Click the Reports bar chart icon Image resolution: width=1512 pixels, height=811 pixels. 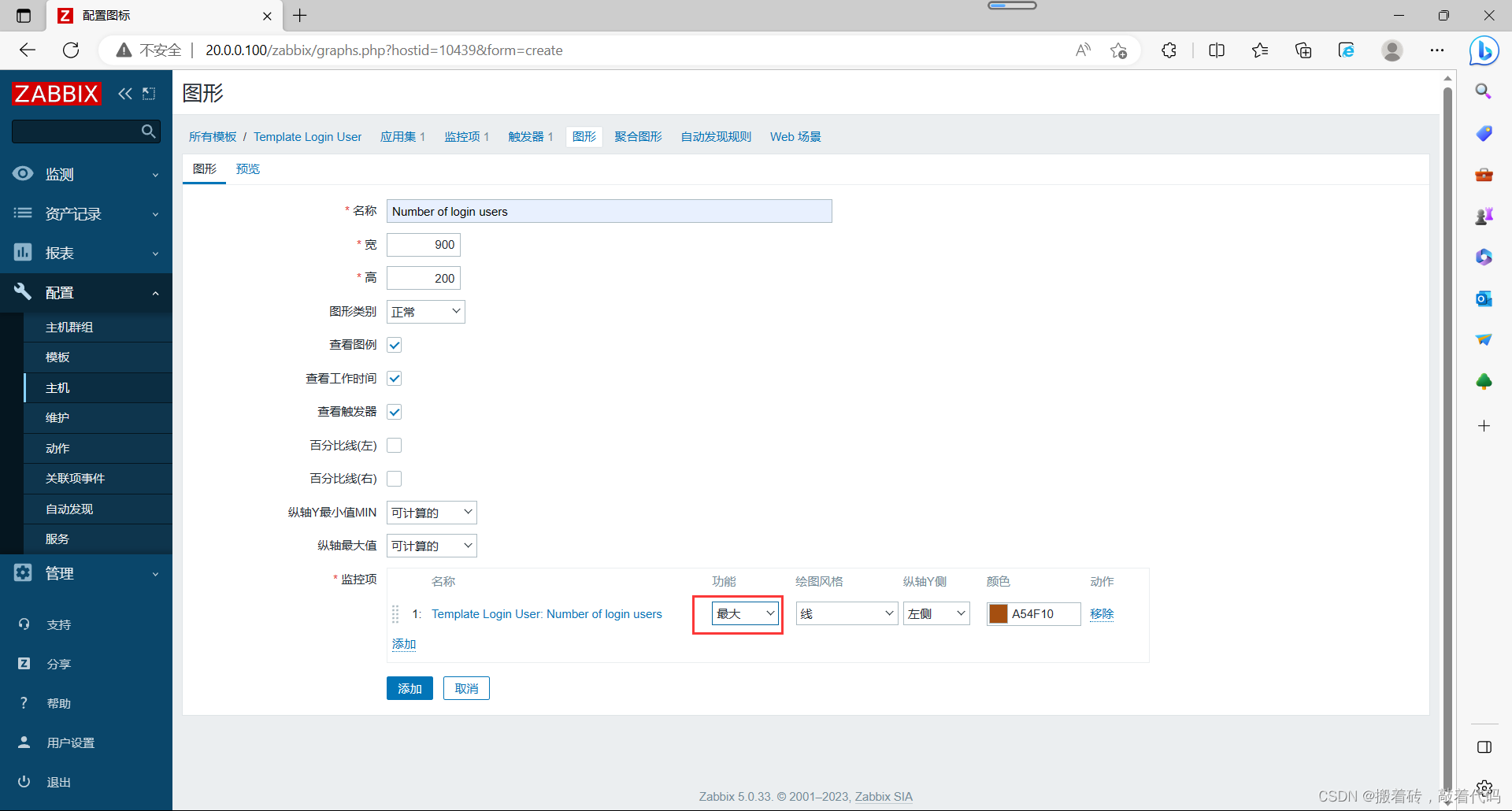point(23,253)
